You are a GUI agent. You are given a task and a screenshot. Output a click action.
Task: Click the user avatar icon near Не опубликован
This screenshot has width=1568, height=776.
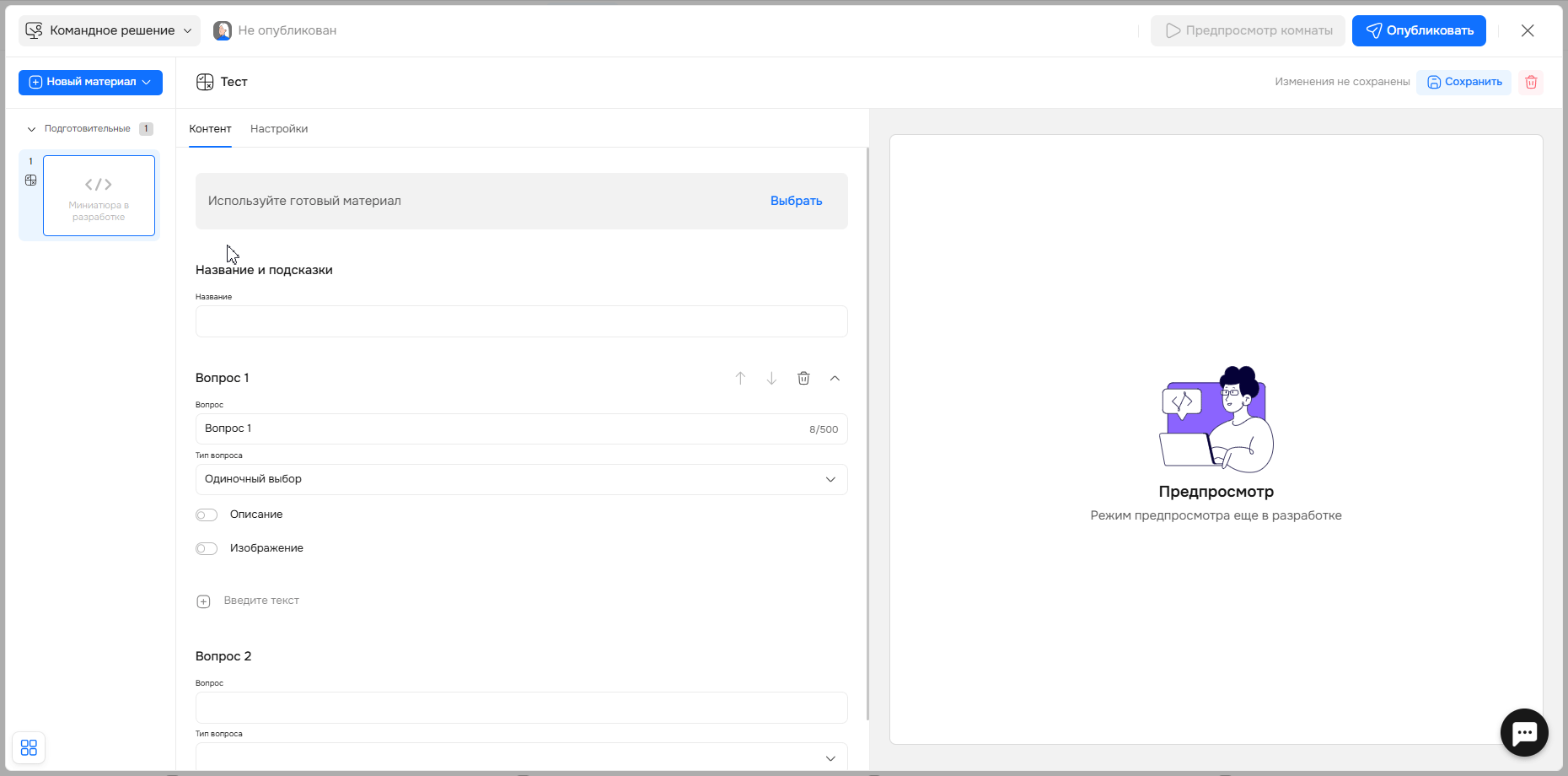point(223,31)
